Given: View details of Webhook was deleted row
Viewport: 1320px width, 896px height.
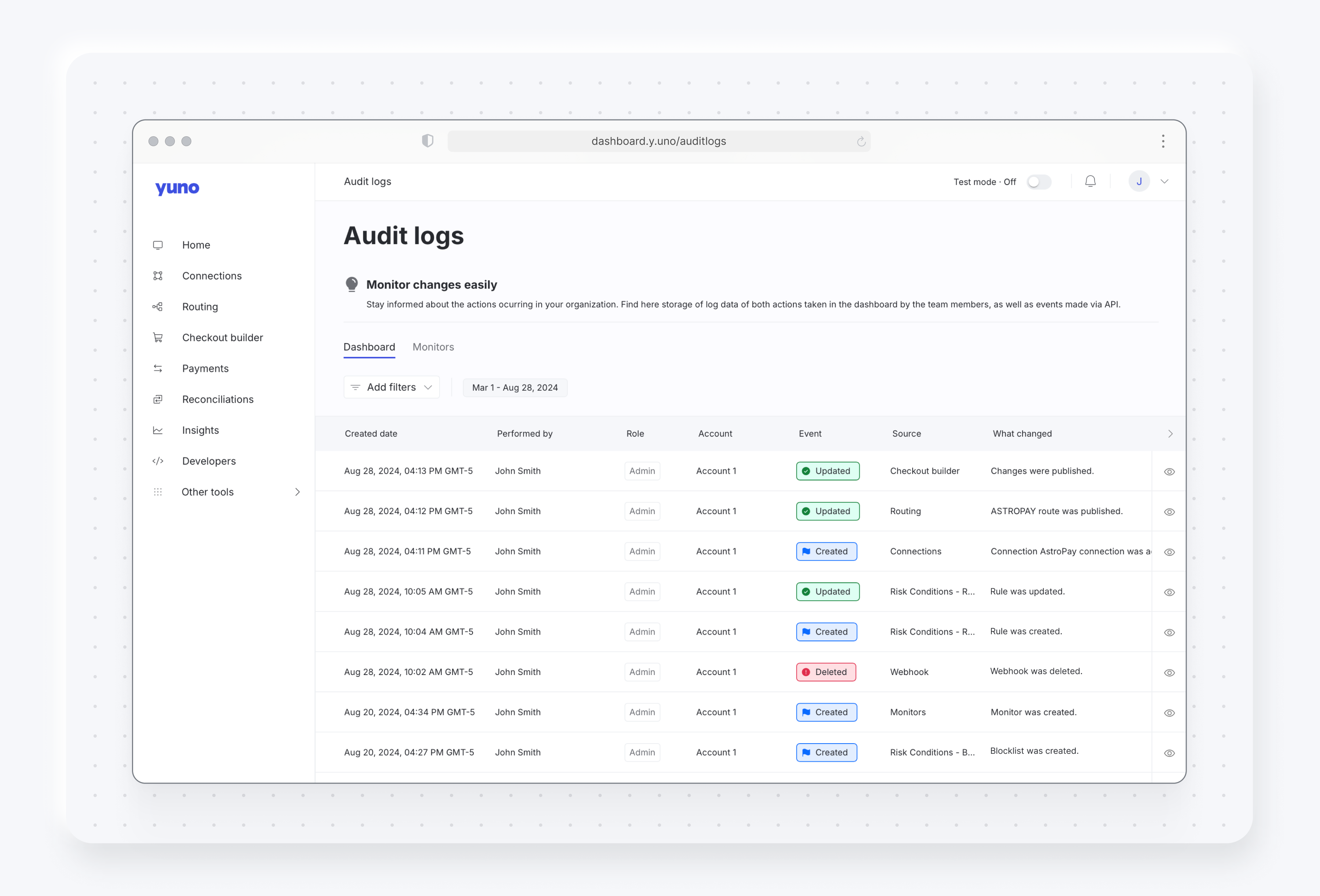Looking at the screenshot, I should click(1169, 673).
